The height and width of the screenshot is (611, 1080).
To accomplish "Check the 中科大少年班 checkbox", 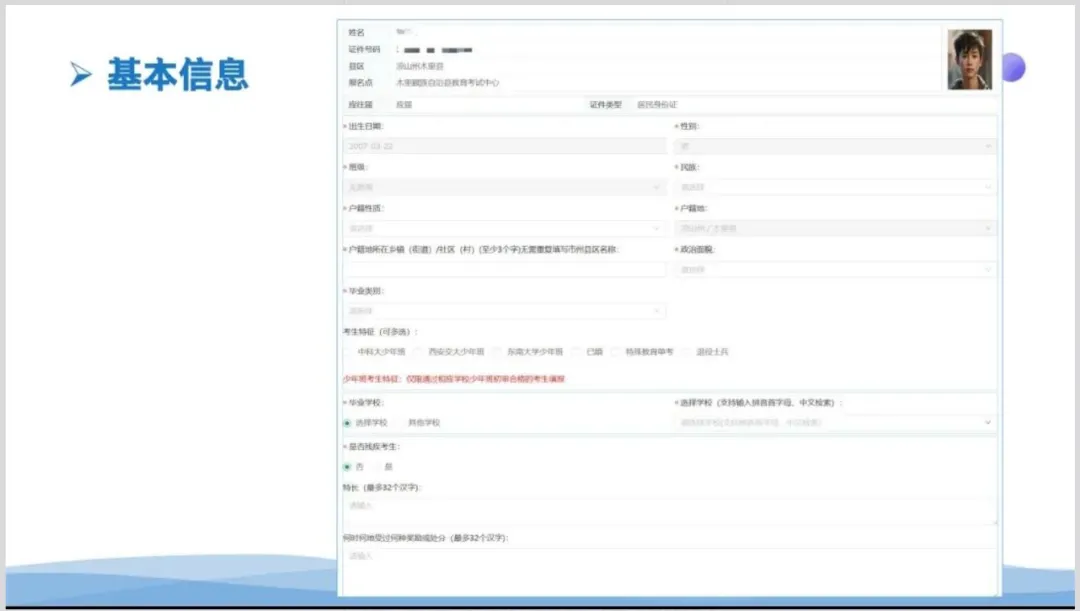I will point(349,352).
